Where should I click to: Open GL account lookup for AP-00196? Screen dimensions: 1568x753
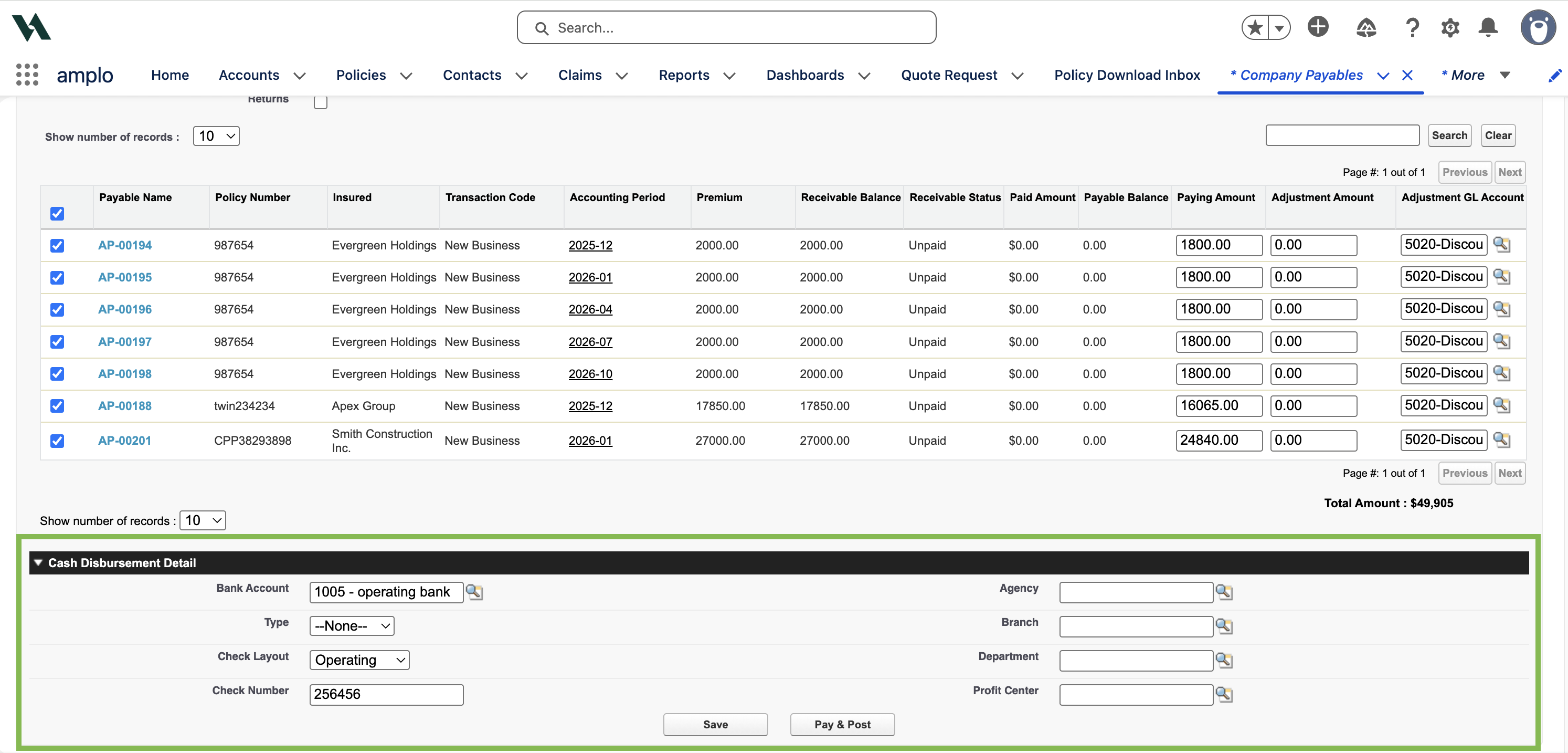pos(1502,309)
